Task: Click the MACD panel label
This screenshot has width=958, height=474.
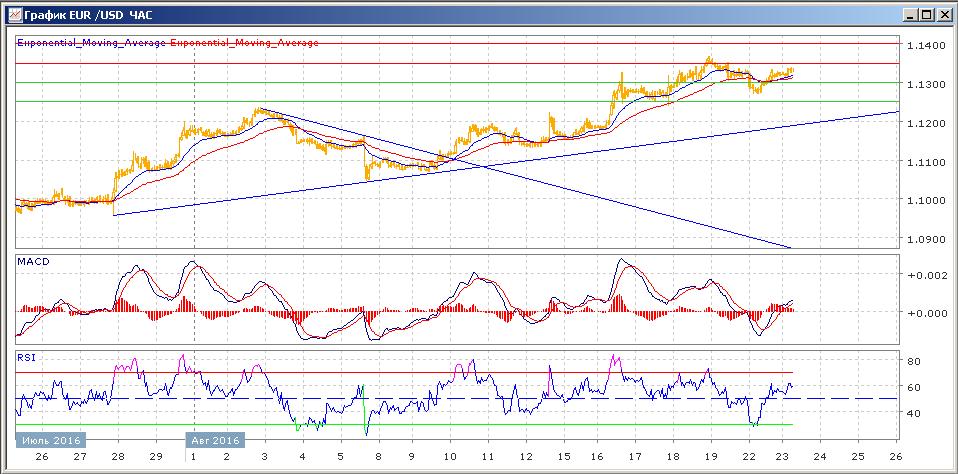Action: point(33,261)
